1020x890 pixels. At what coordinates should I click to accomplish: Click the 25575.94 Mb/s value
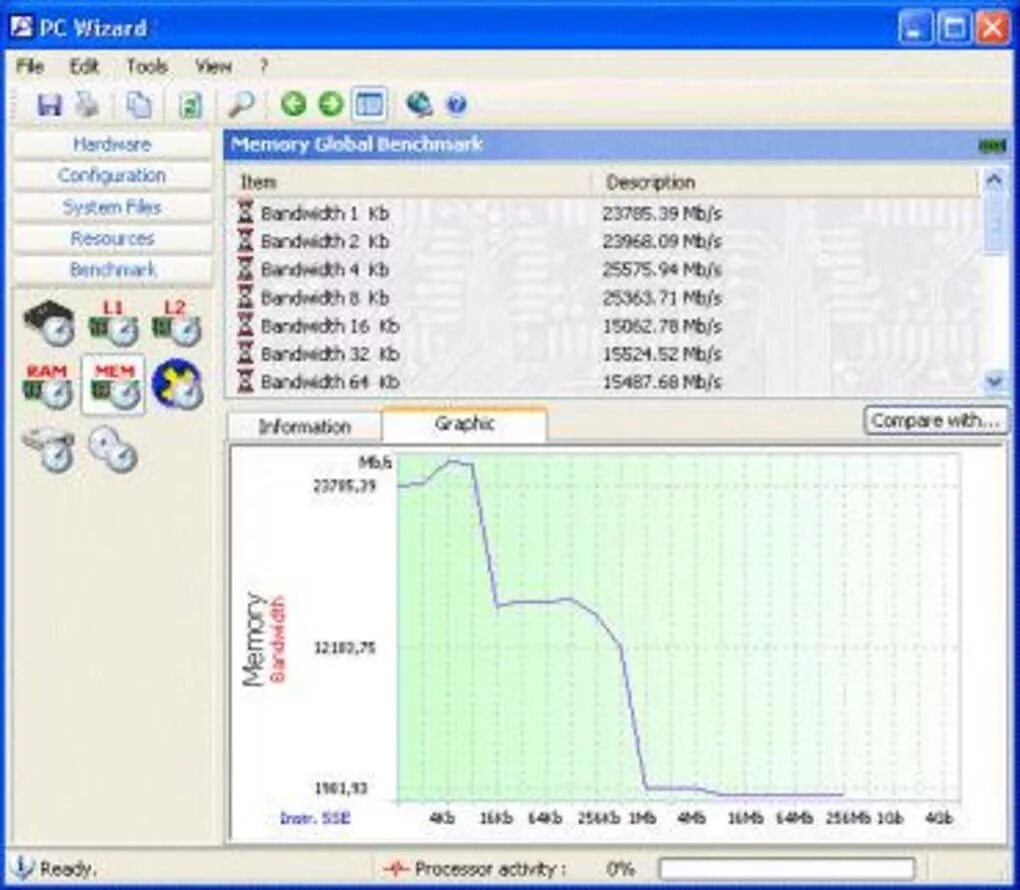[x=662, y=269]
